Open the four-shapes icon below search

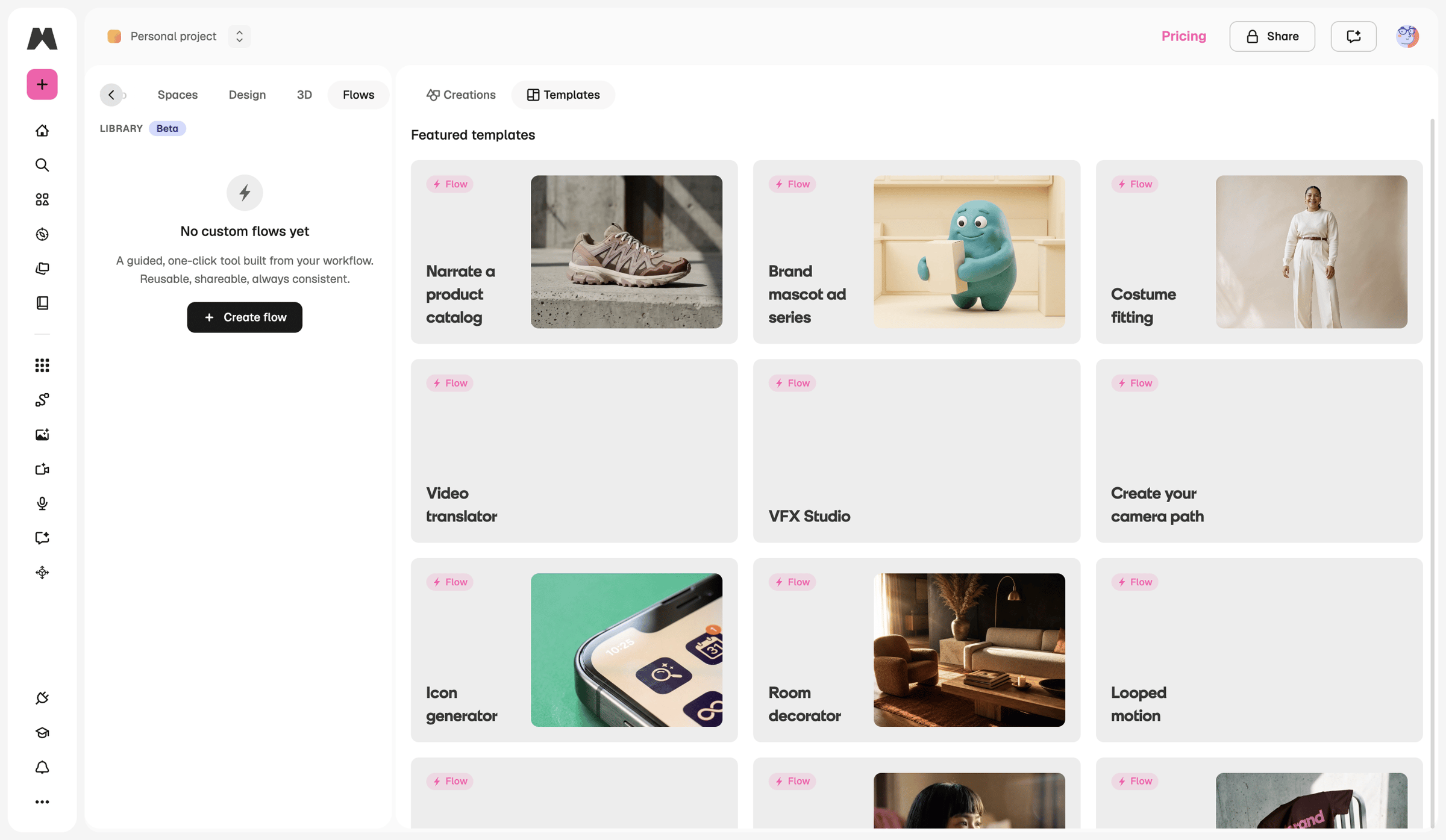tap(42, 199)
